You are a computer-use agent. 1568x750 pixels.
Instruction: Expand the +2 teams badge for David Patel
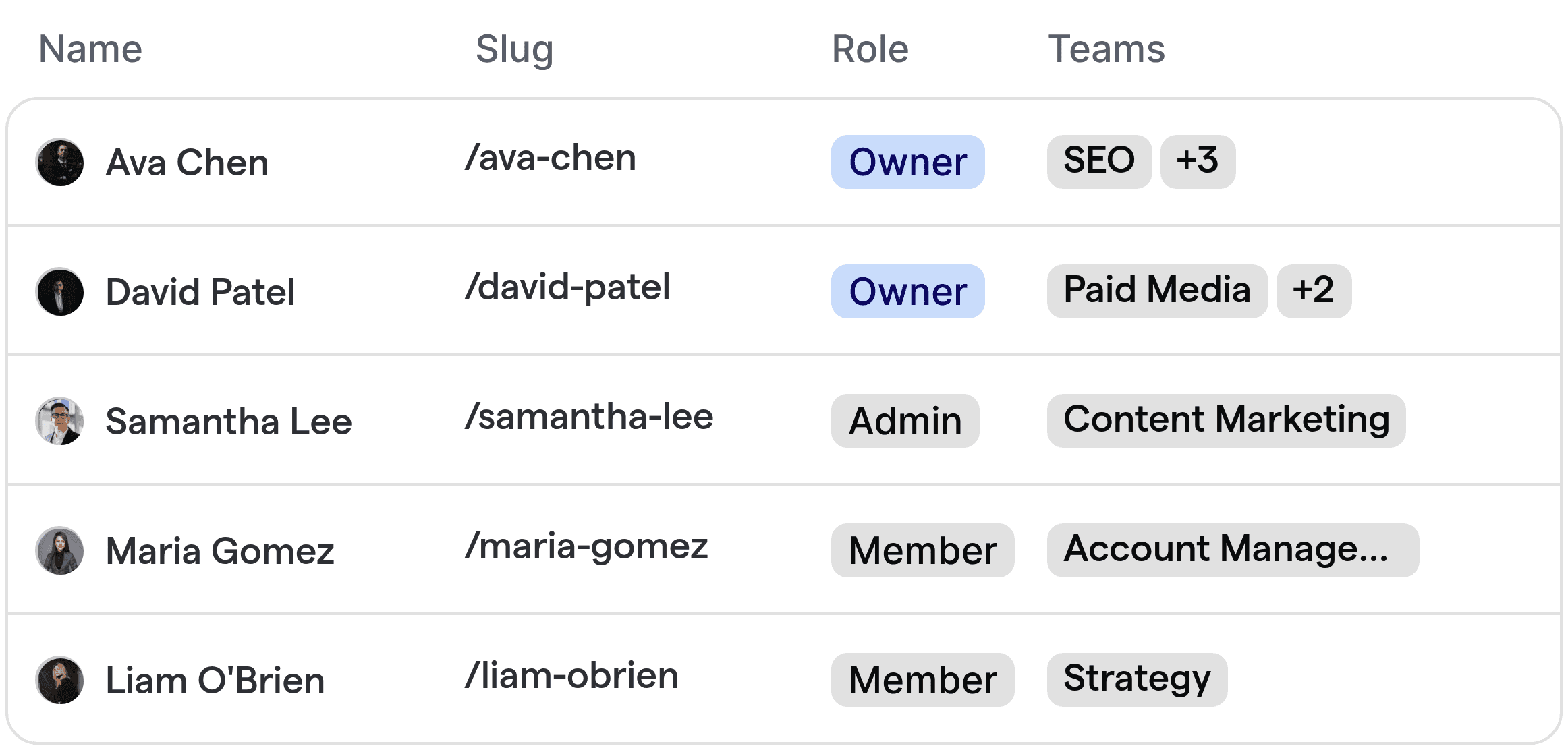pyautogui.click(x=1313, y=290)
